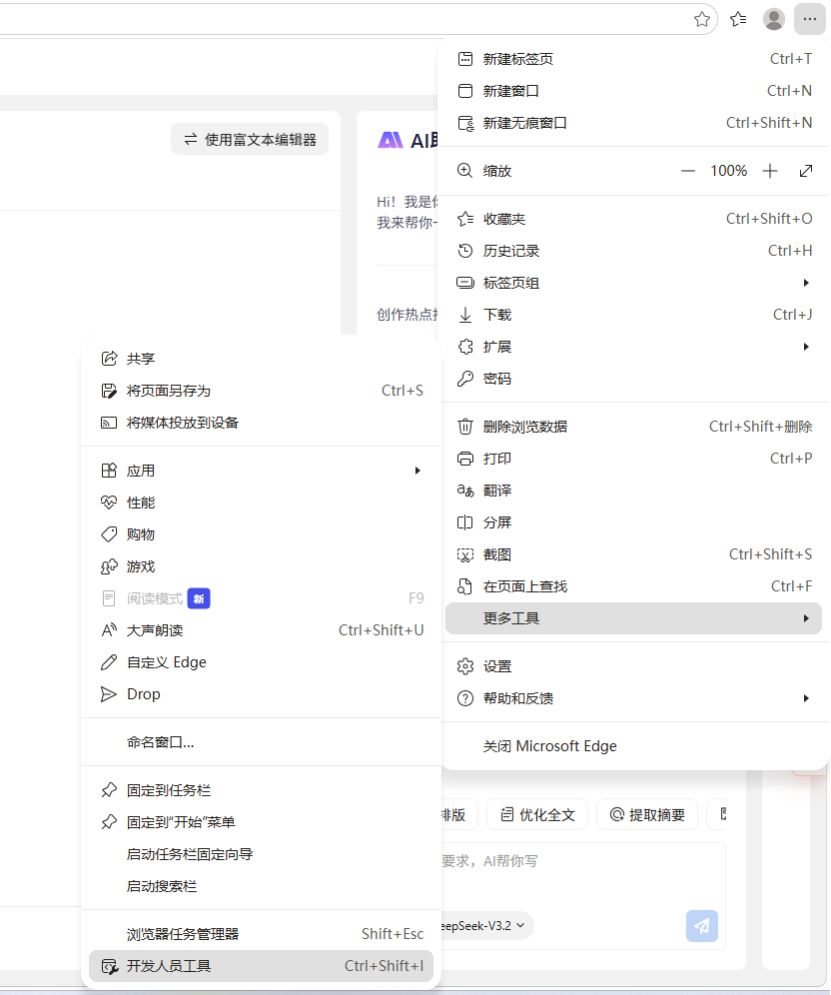Open 购物 in the submenu

(x=261, y=534)
